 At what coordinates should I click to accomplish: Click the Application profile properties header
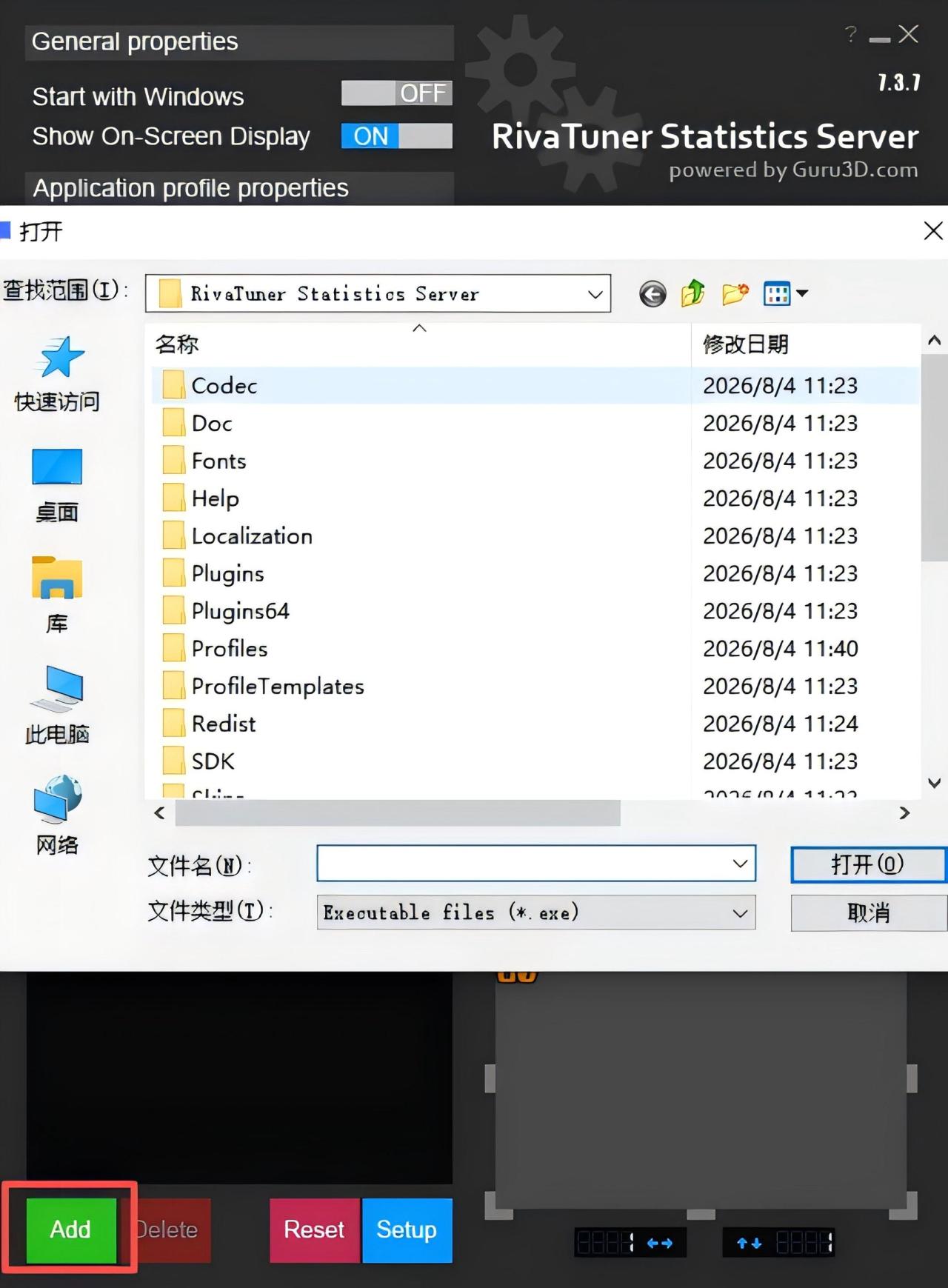(239, 188)
